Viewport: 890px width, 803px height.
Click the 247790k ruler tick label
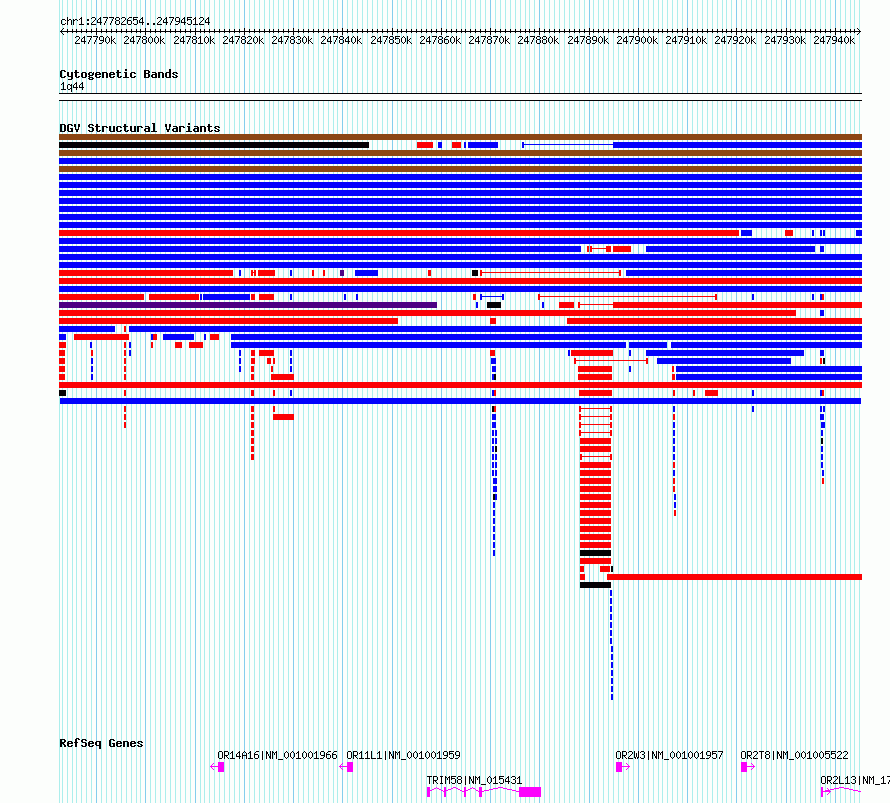pyautogui.click(x=95, y=40)
